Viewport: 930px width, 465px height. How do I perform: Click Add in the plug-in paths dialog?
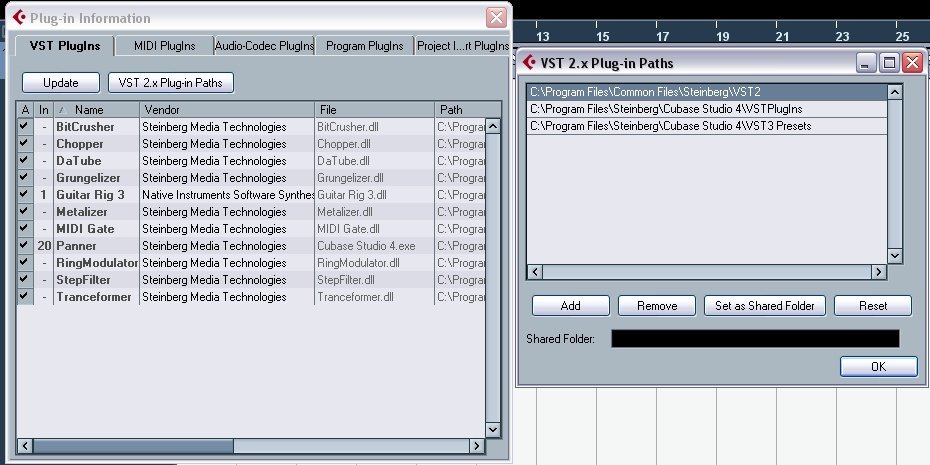click(x=571, y=305)
